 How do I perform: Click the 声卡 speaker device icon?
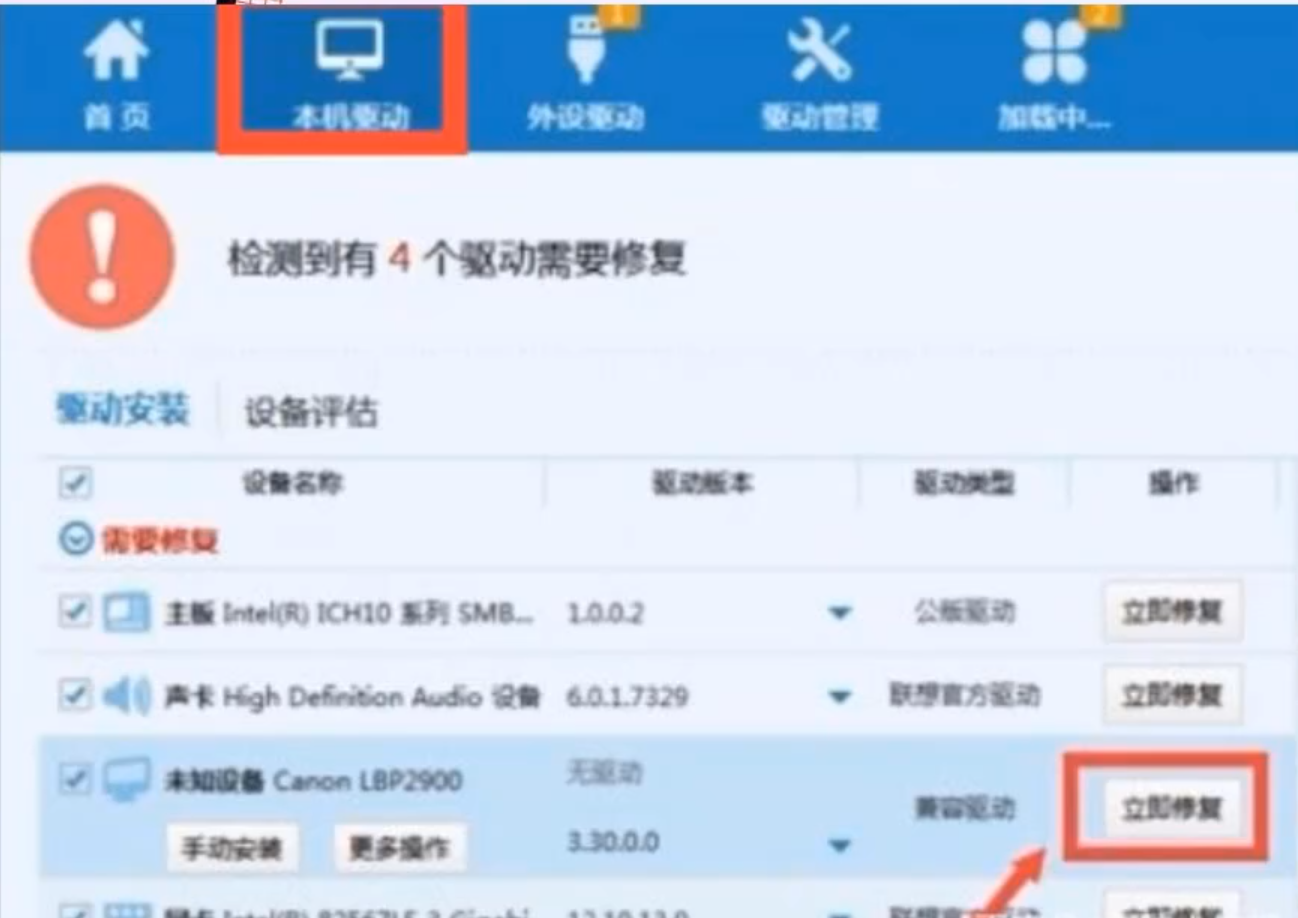pyautogui.click(x=127, y=695)
